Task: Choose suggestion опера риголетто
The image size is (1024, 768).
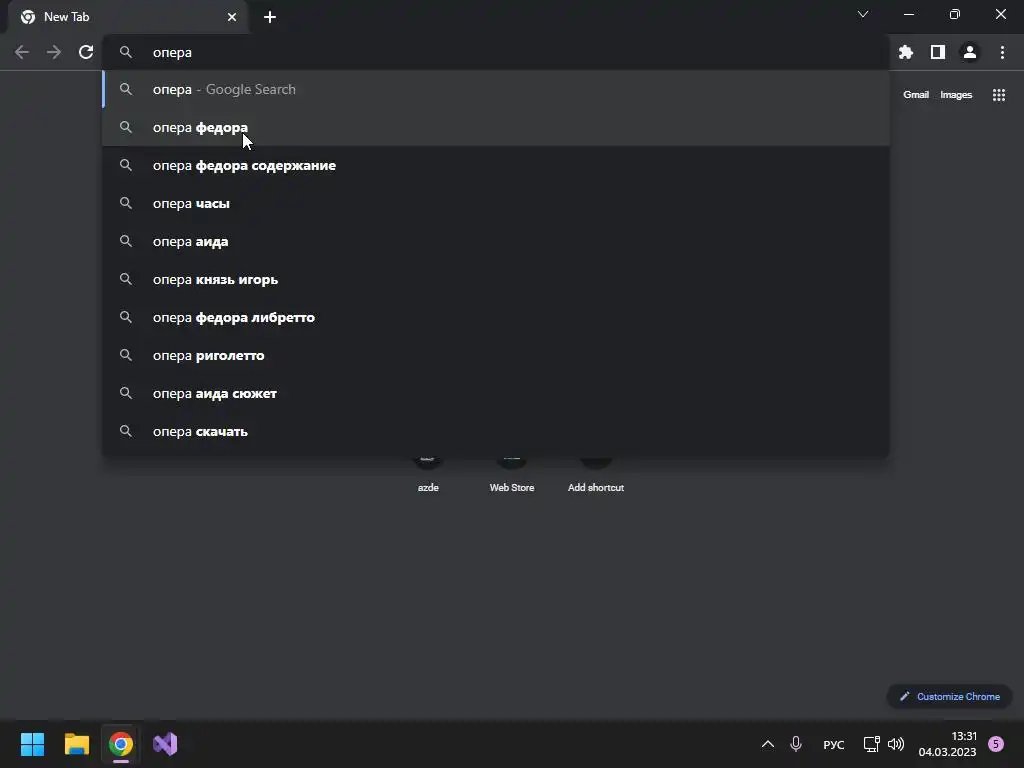Action: click(496, 355)
